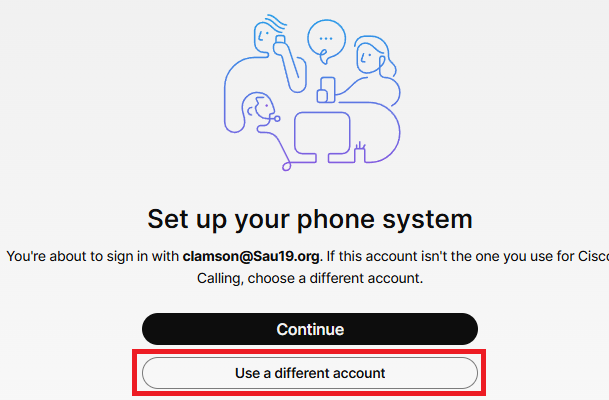Select the bold email clamson@Sau19.org

pyautogui.click(x=252, y=256)
